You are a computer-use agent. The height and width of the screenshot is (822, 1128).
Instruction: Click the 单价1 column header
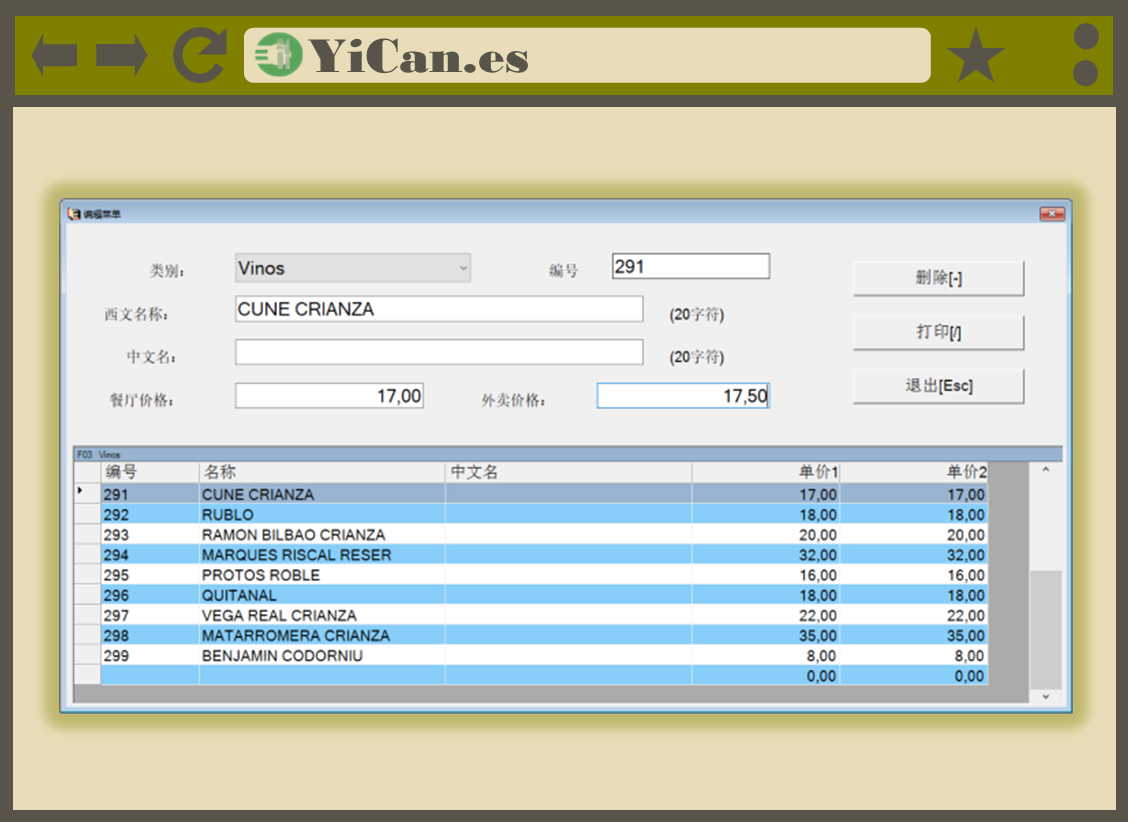click(766, 472)
